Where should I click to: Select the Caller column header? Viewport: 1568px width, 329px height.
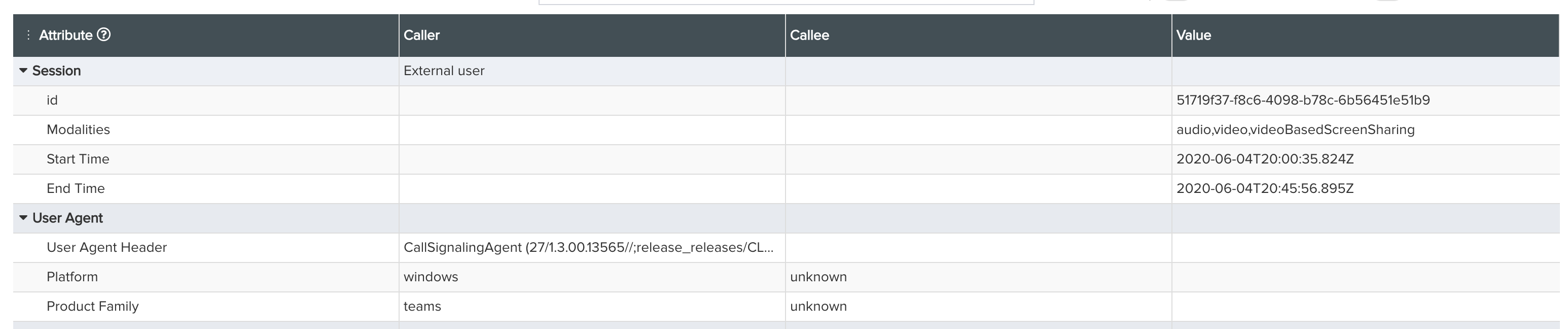tap(421, 35)
